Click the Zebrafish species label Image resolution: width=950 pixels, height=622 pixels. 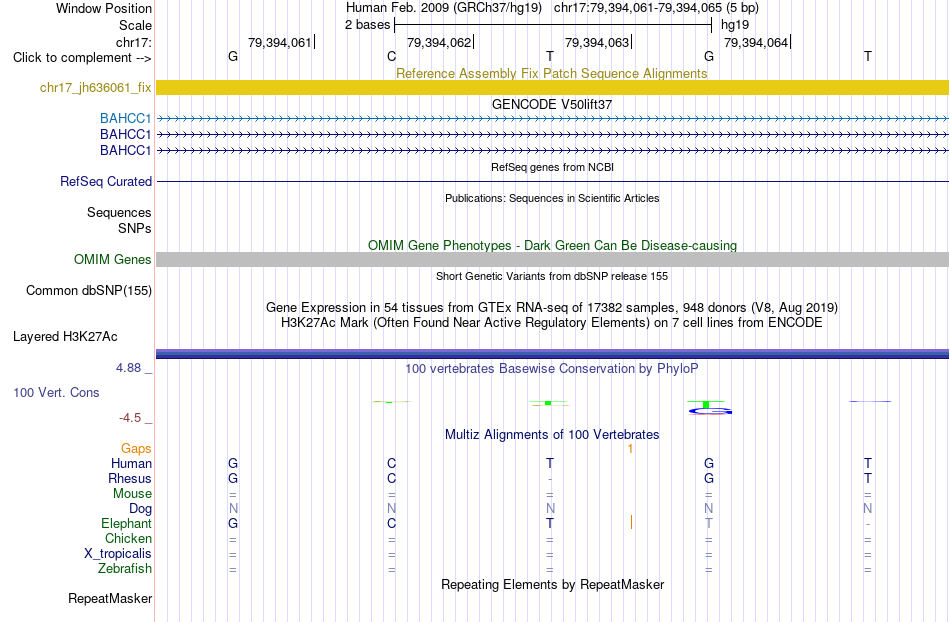click(125, 568)
